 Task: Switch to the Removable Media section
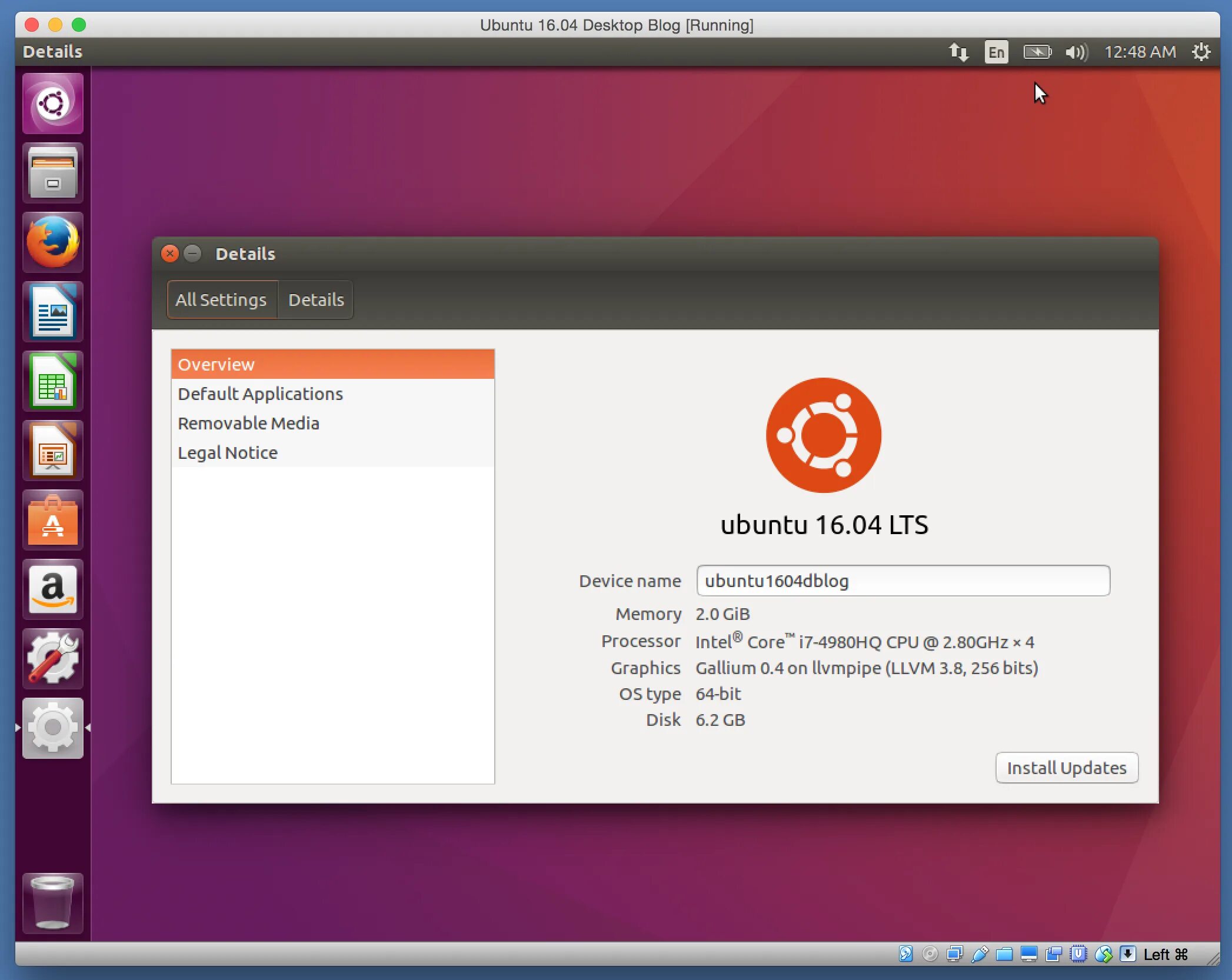(x=248, y=424)
